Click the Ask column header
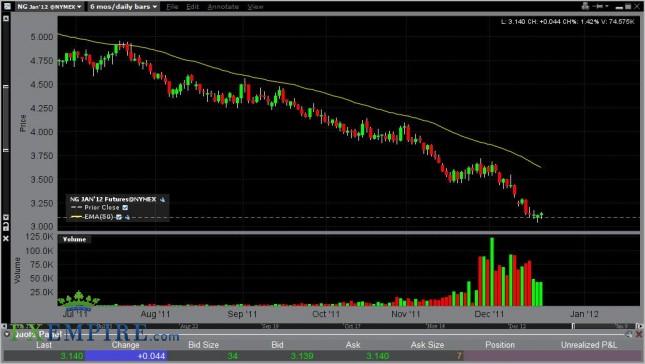Screen dimensions: 645x364 pos(353,345)
